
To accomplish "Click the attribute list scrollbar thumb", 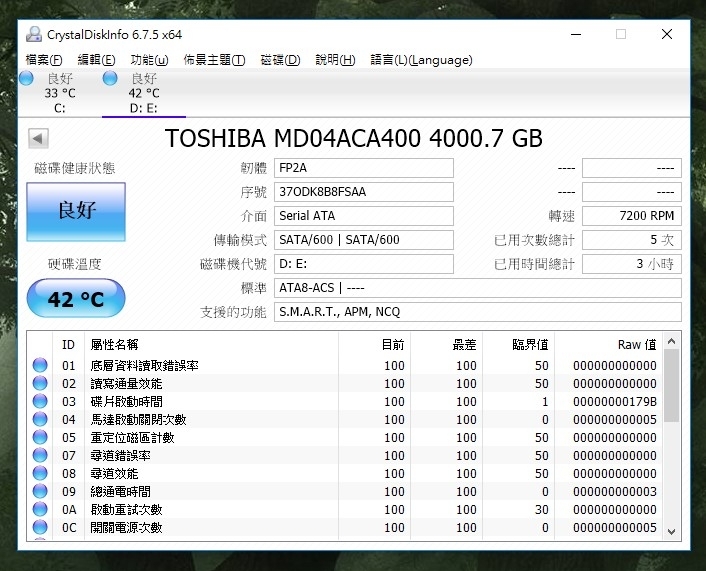I will (671, 385).
